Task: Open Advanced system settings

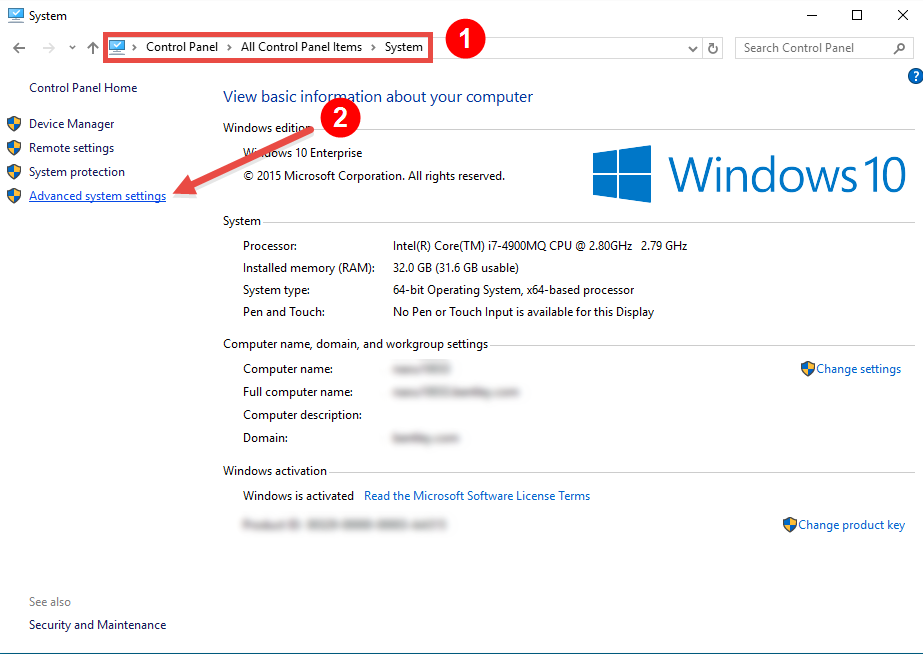Action: [x=98, y=196]
